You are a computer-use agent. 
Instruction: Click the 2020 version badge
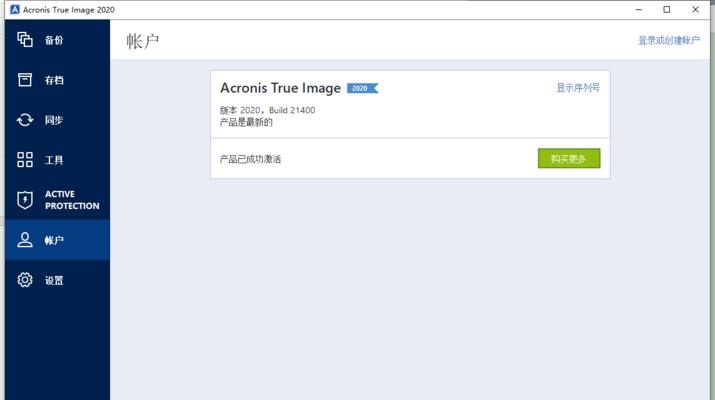tap(363, 88)
